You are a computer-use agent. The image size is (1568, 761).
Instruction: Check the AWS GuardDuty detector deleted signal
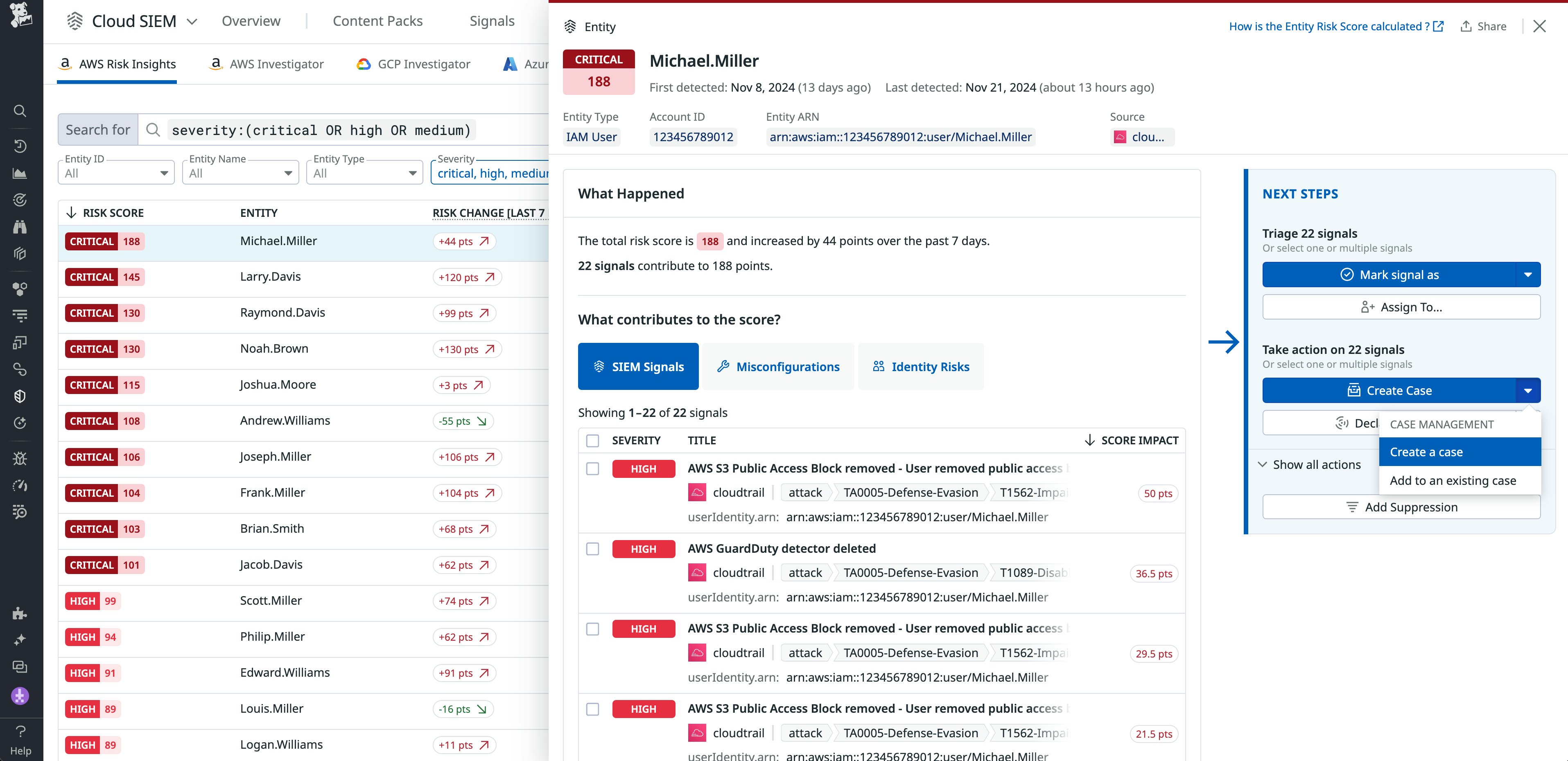click(x=592, y=549)
